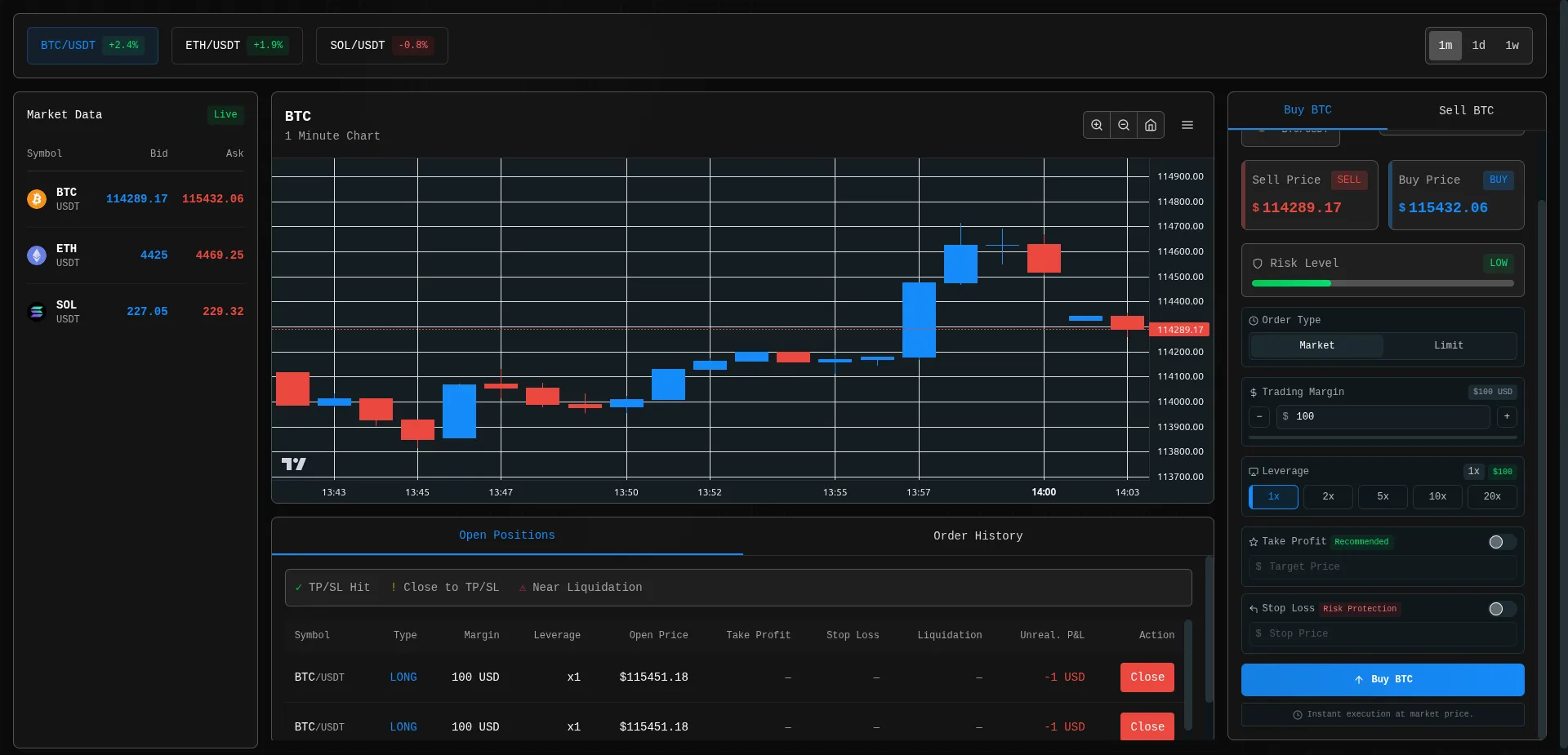Close the first BTC/USDT long position
1568x755 pixels.
click(1147, 677)
